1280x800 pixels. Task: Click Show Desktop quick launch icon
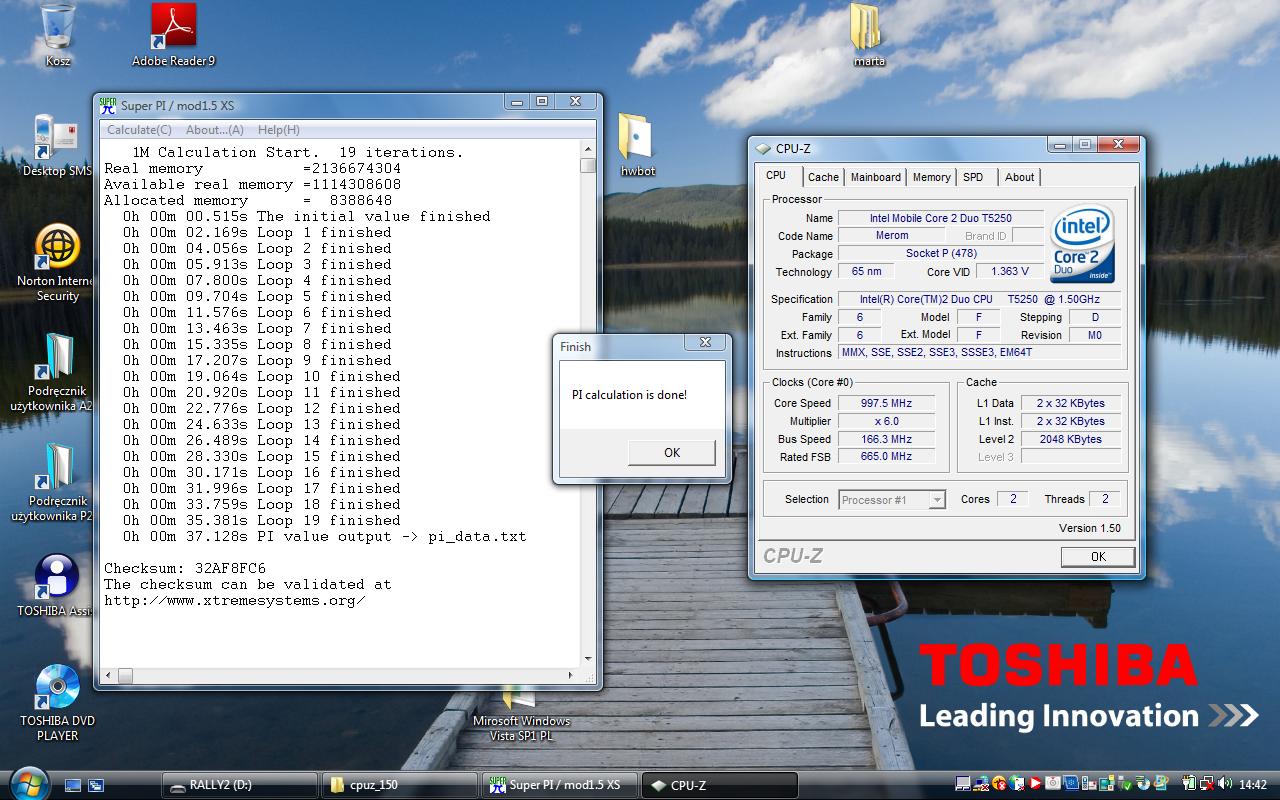[x=73, y=785]
